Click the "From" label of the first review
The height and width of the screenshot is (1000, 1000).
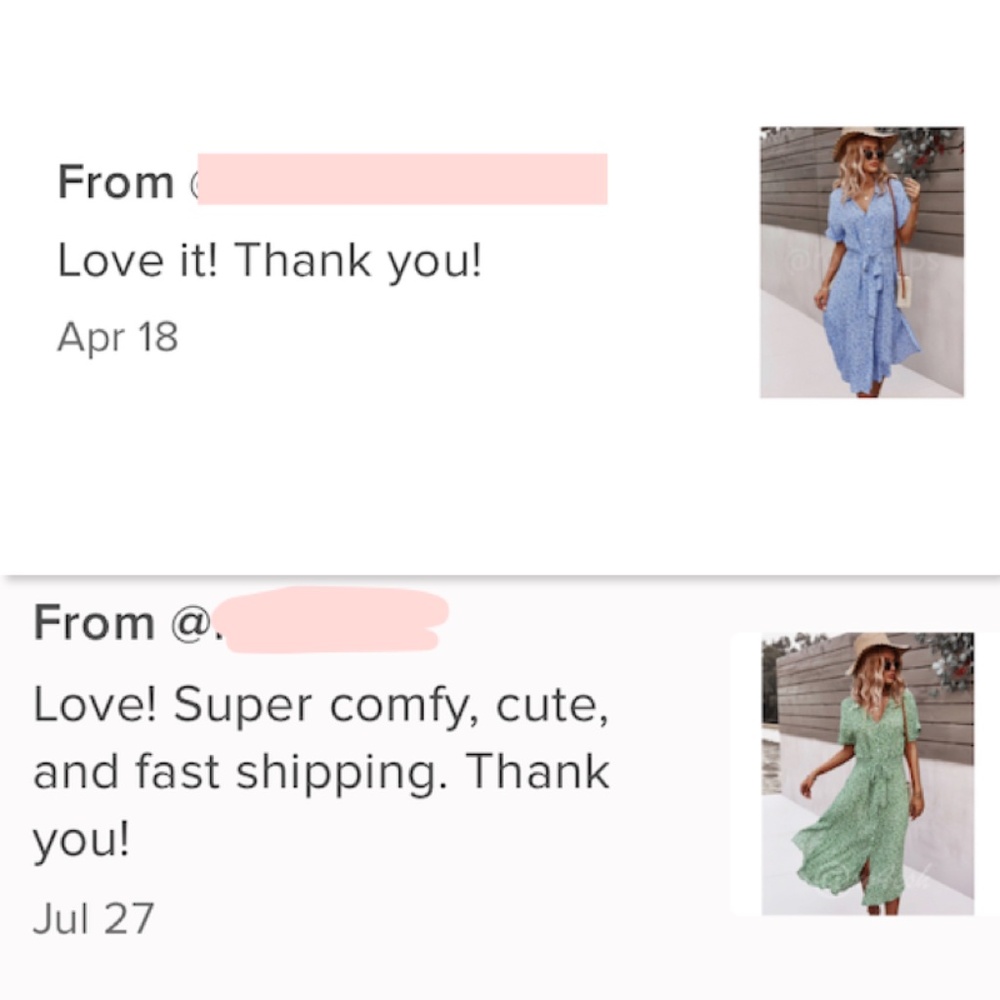[x=115, y=182]
